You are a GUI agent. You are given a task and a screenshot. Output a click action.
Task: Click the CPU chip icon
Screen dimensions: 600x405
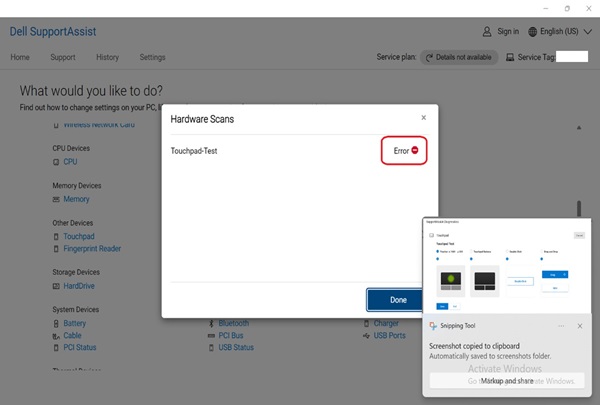56,162
